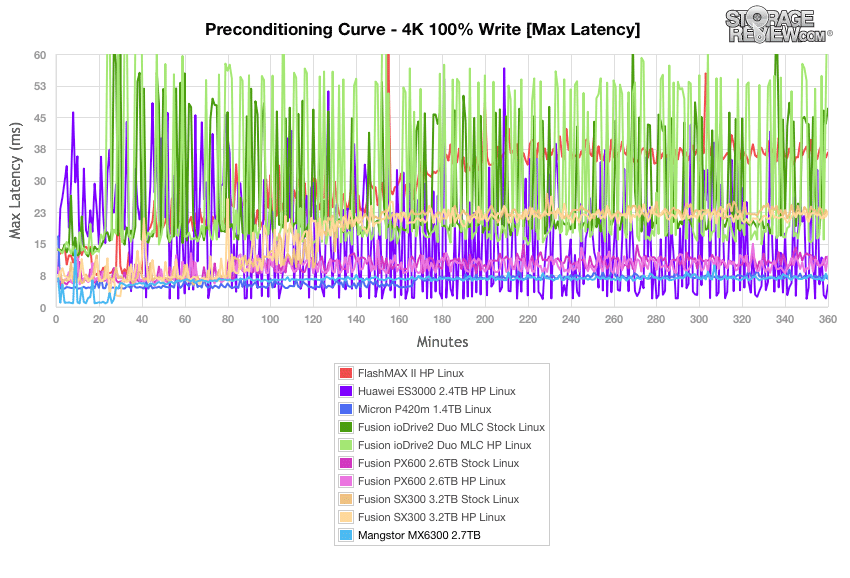Select the 40 tick on the Minutes axis
Screen dimensions: 850x578
(x=141, y=319)
